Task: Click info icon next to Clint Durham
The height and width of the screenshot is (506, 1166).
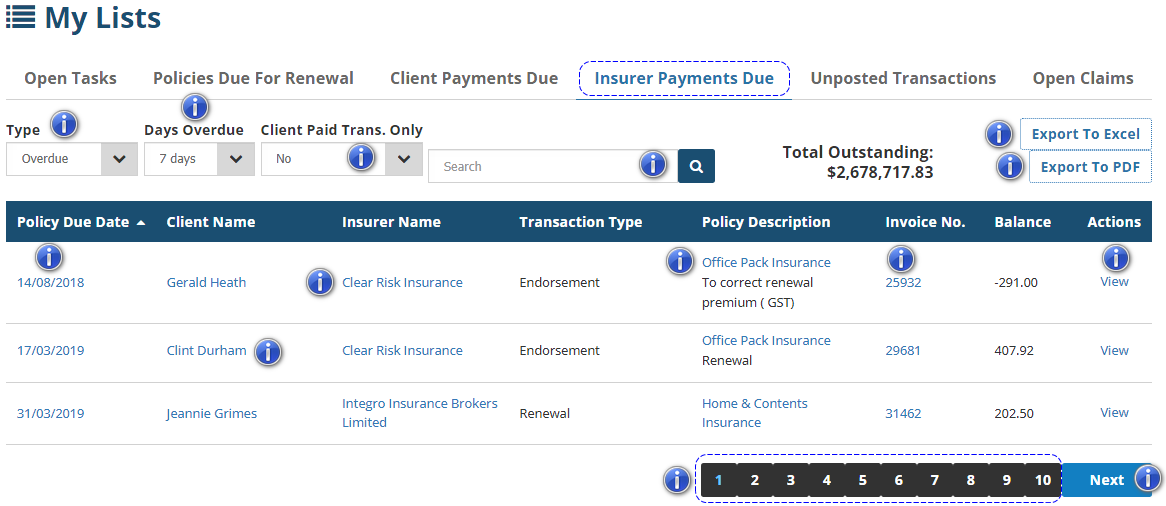Action: click(268, 351)
